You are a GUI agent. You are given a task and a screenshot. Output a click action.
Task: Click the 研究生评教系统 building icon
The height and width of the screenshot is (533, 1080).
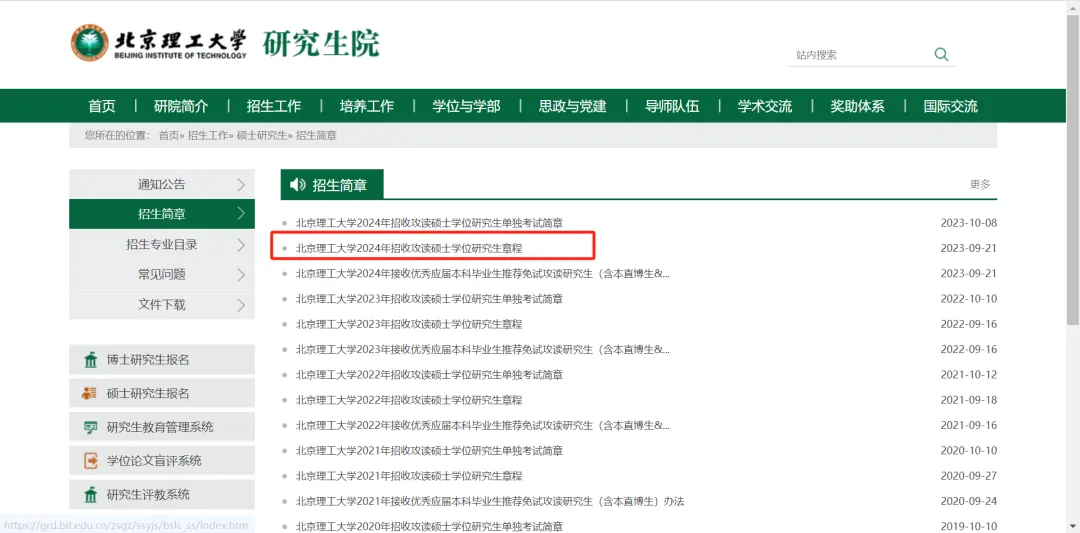pos(90,494)
